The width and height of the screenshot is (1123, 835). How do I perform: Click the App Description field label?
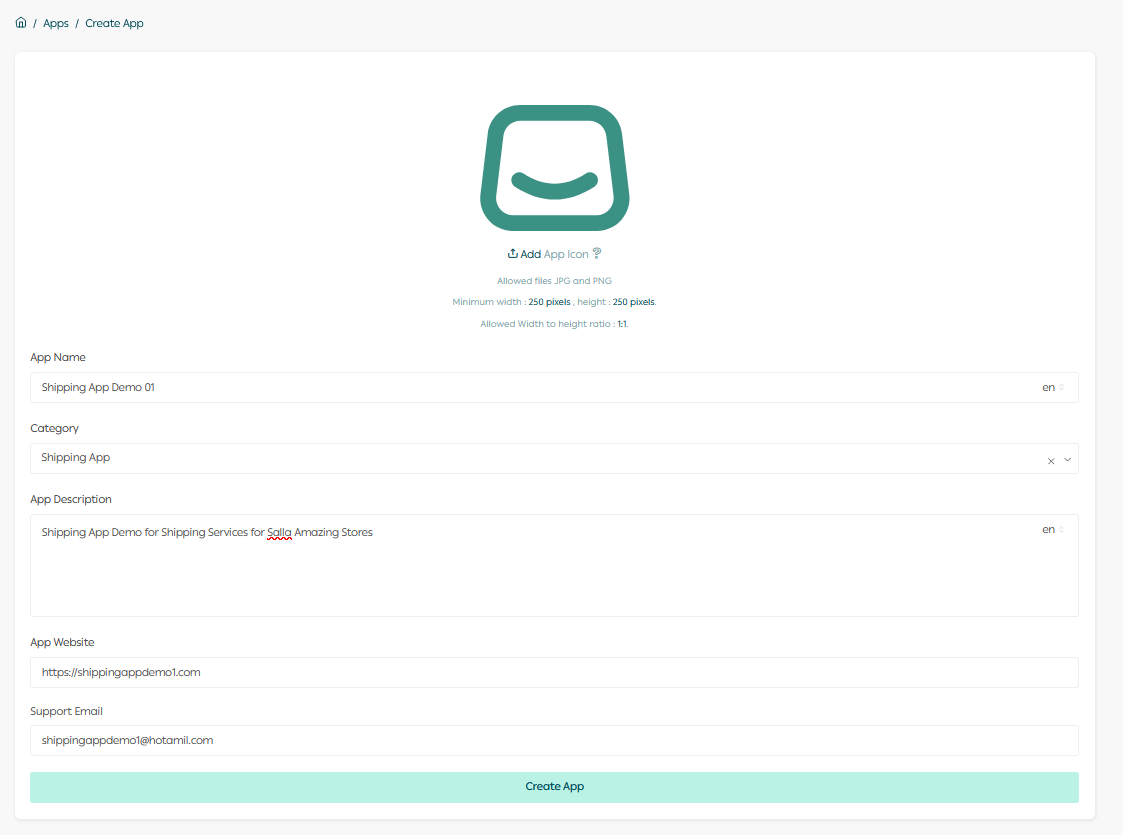[71, 499]
